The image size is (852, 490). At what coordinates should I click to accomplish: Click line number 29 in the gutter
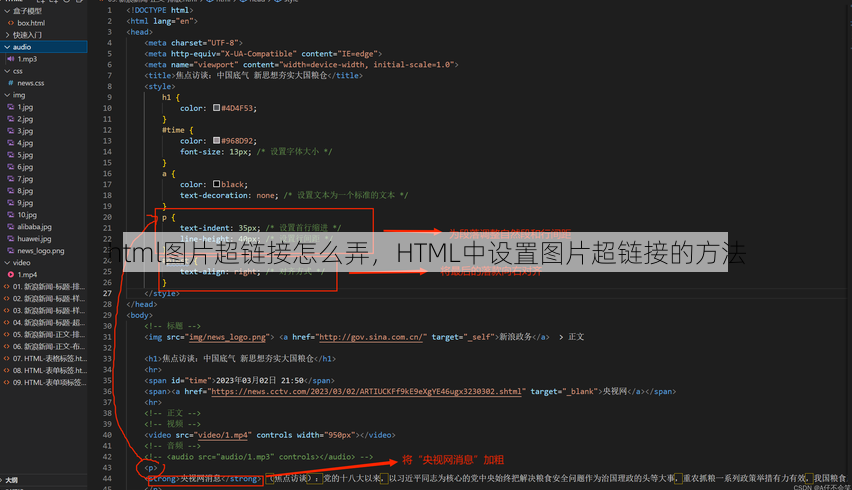point(107,315)
